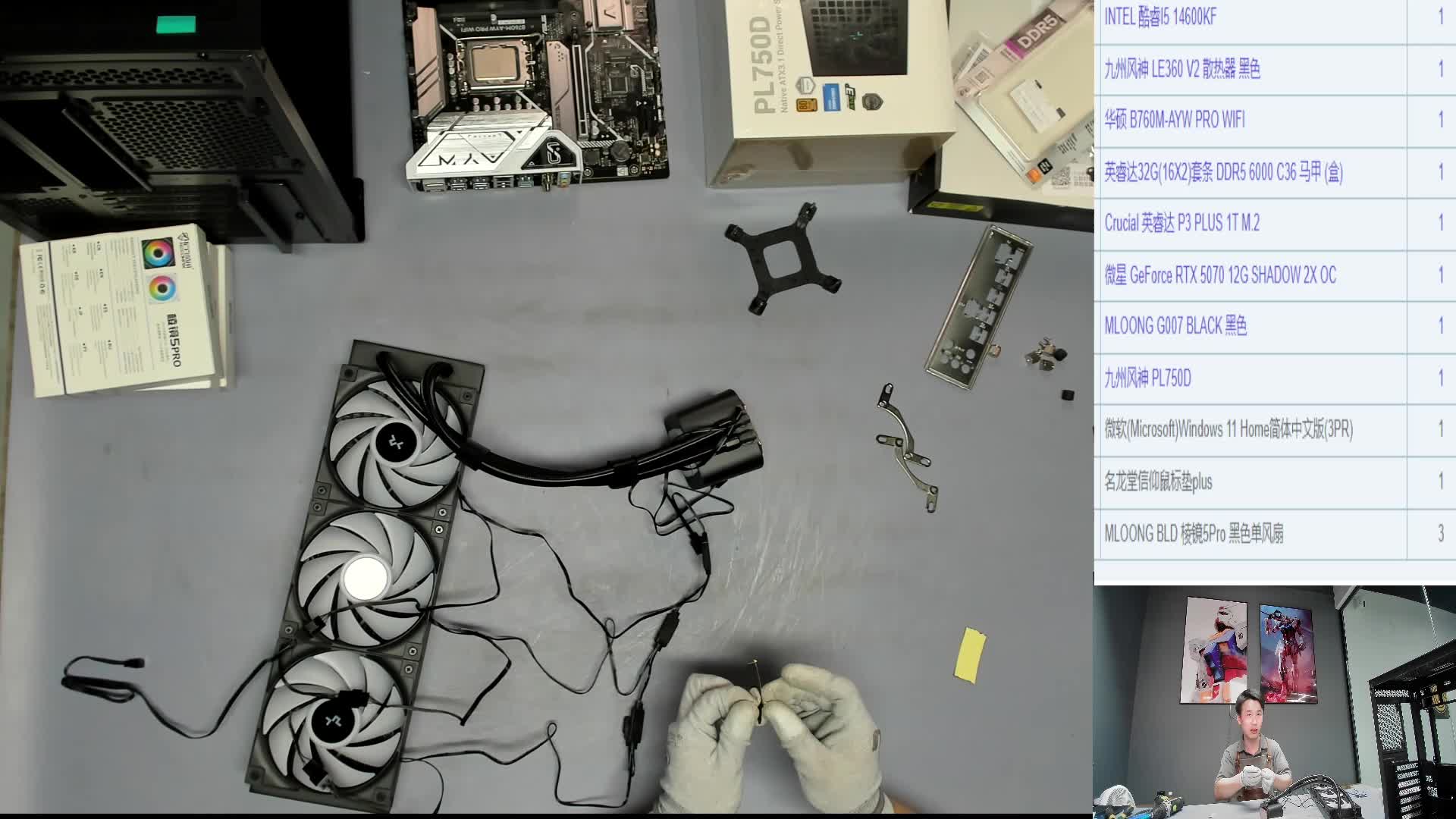Click quantity 3 for the 棱镜5Pro fans

(x=1440, y=533)
